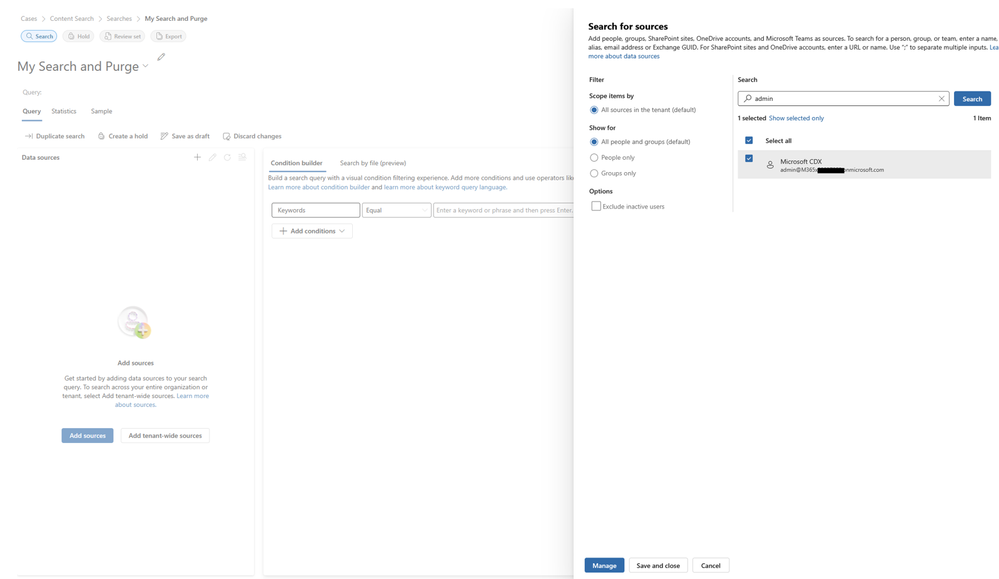Click the keyword or phrase input field
999x579 pixels.
[x=503, y=210]
